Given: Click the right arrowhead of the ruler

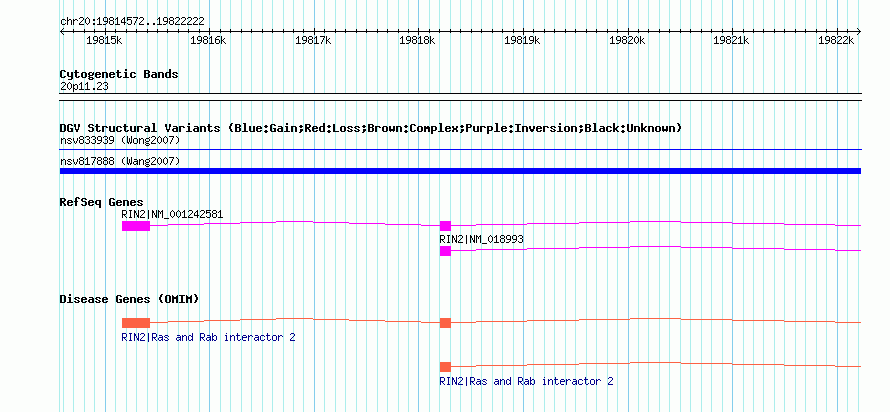Looking at the screenshot, I should point(859,31).
